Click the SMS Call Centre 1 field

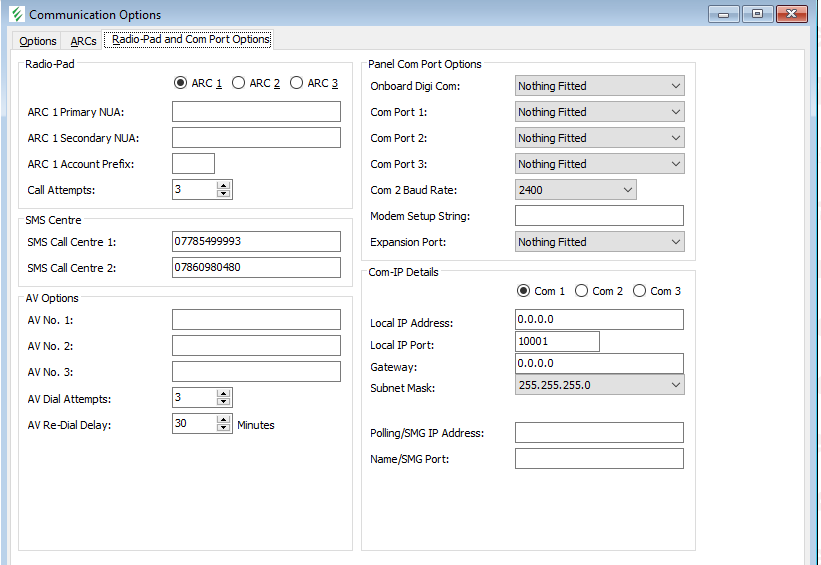pos(256,241)
